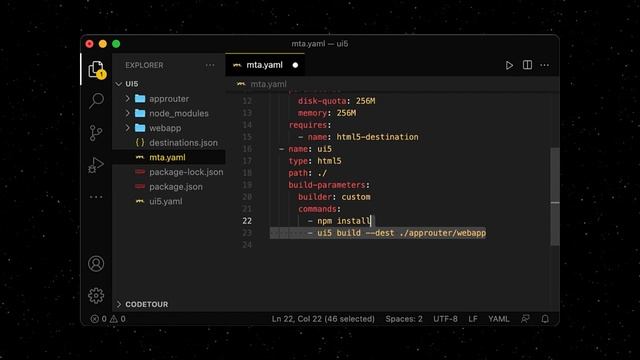This screenshot has height=360, width=640.
Task: Click 'npm install' command text
Action: click(344, 221)
